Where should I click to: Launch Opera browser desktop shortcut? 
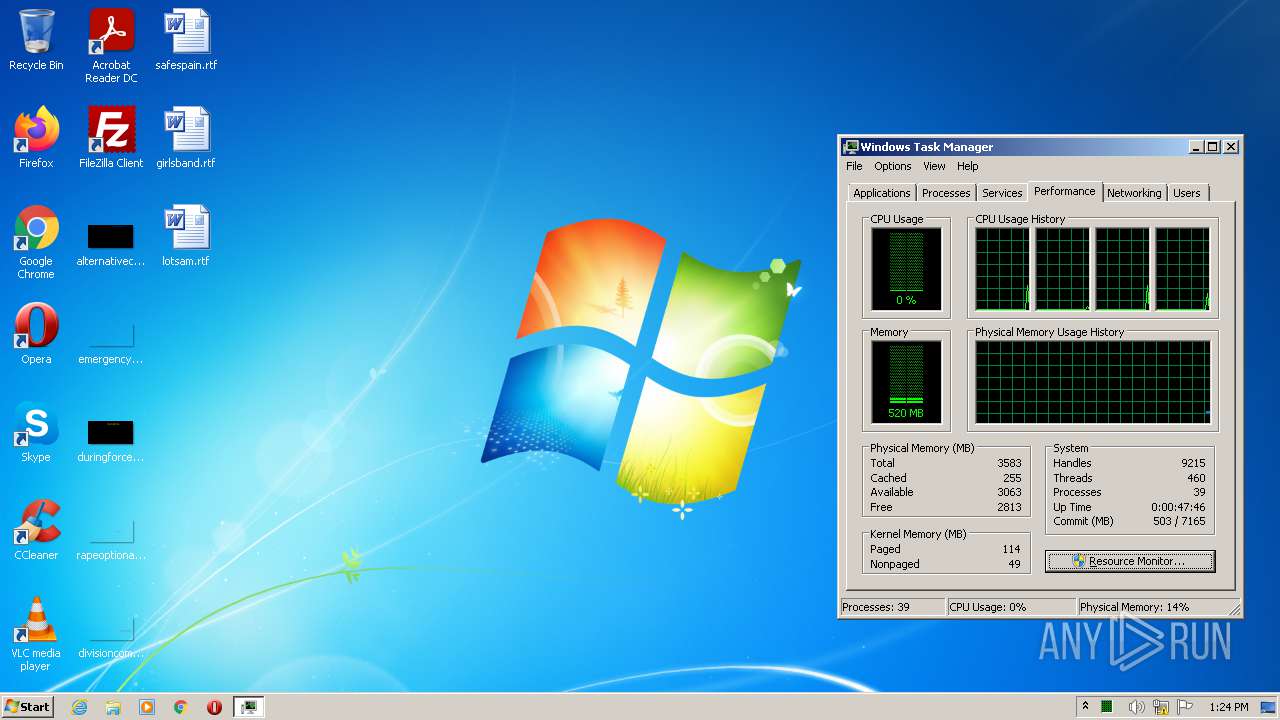pyautogui.click(x=36, y=334)
